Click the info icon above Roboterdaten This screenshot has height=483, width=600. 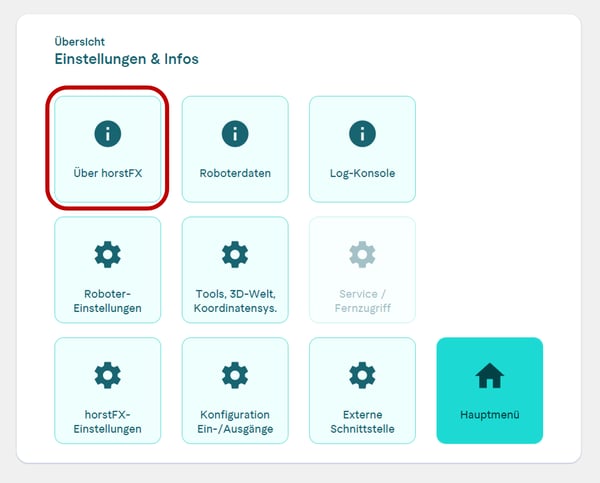tap(235, 133)
